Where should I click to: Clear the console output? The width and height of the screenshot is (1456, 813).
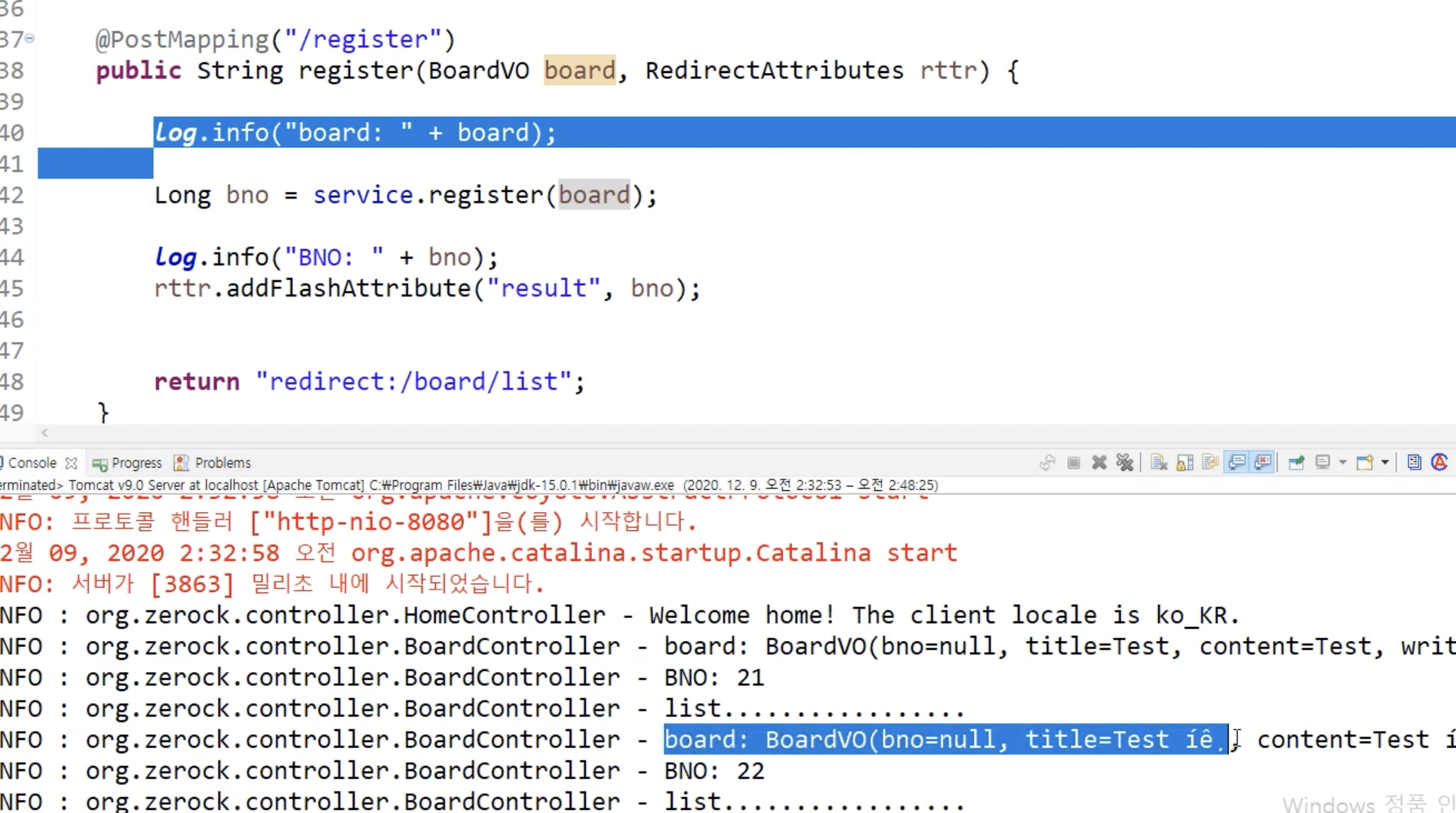coord(1159,462)
